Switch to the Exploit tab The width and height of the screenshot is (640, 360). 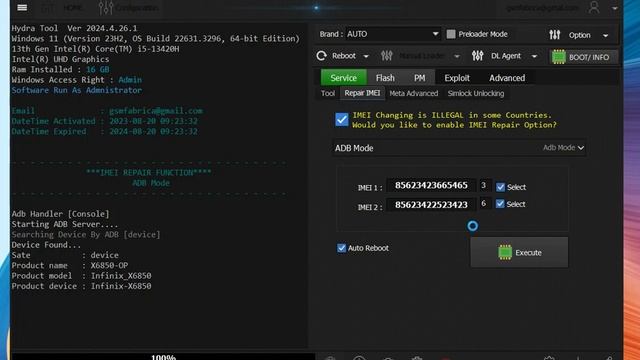coord(457,78)
